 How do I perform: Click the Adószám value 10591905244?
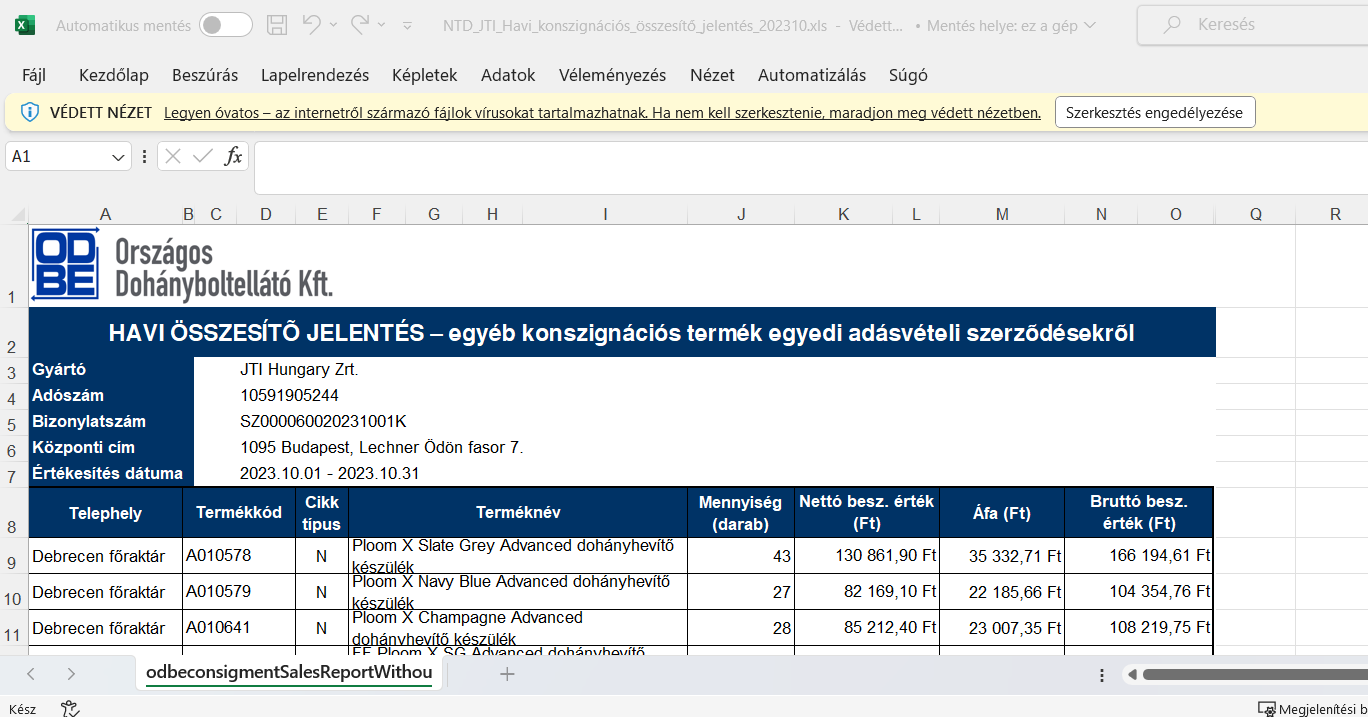[289, 396]
